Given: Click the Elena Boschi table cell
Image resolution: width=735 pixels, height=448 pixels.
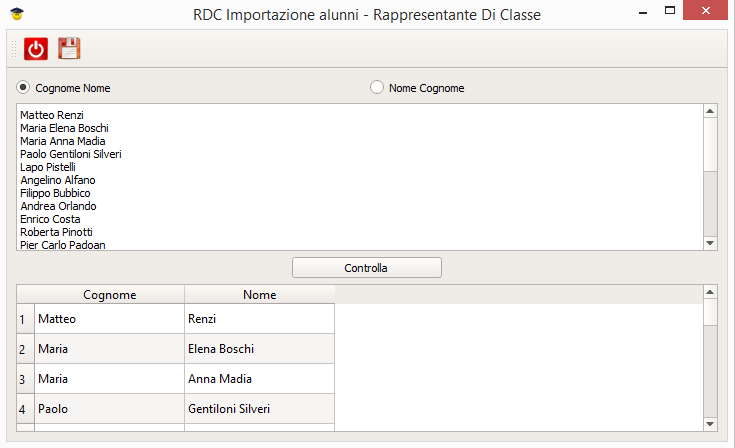Looking at the screenshot, I should tap(260, 349).
